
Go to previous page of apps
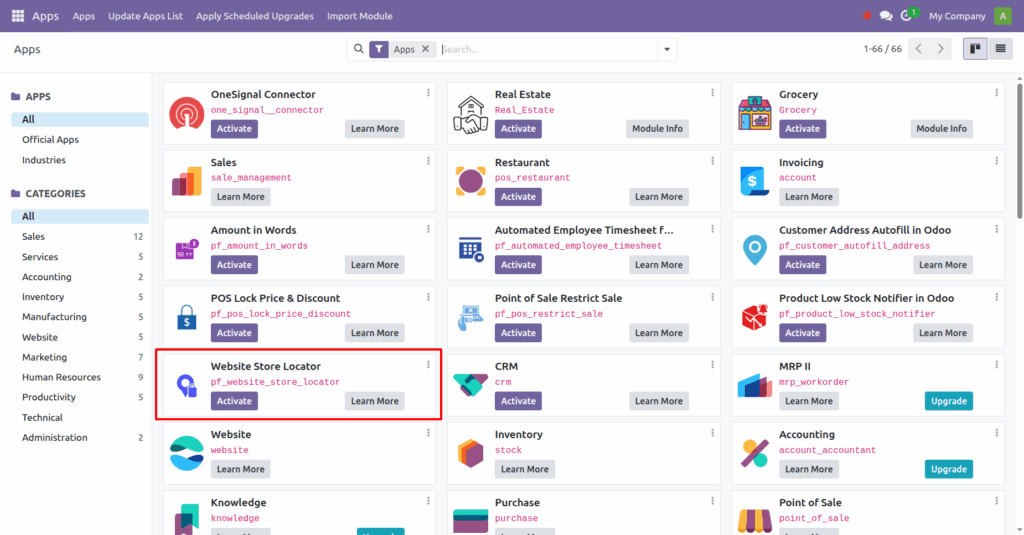(x=918, y=49)
